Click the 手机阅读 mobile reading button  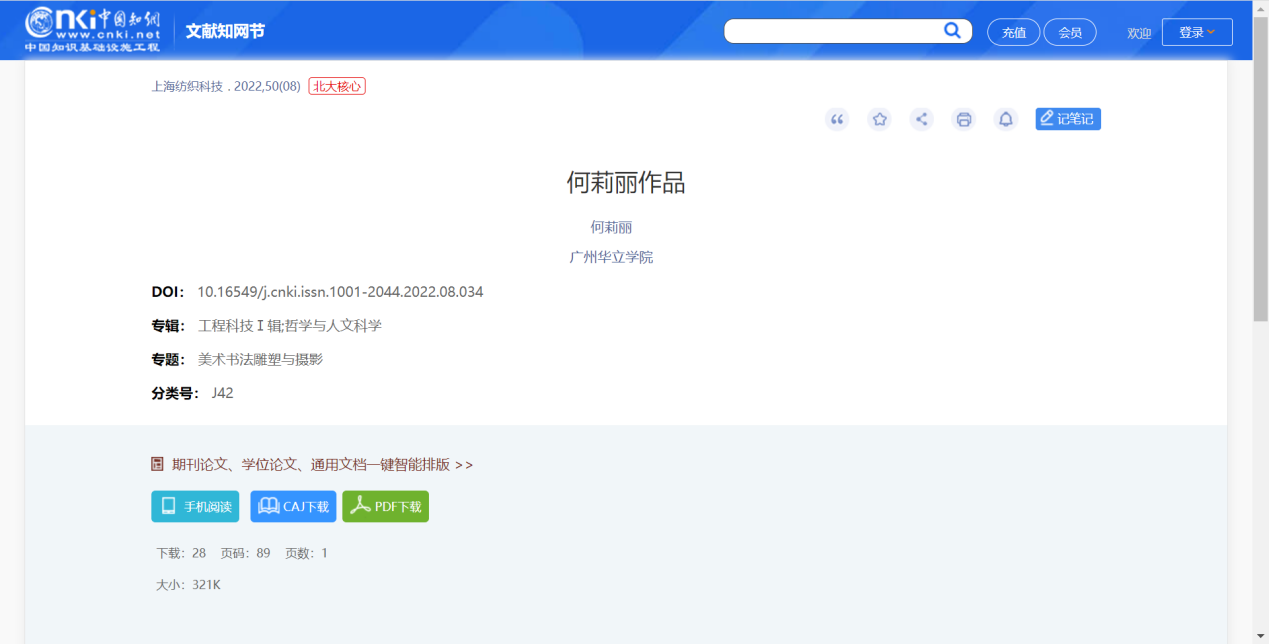pos(195,507)
